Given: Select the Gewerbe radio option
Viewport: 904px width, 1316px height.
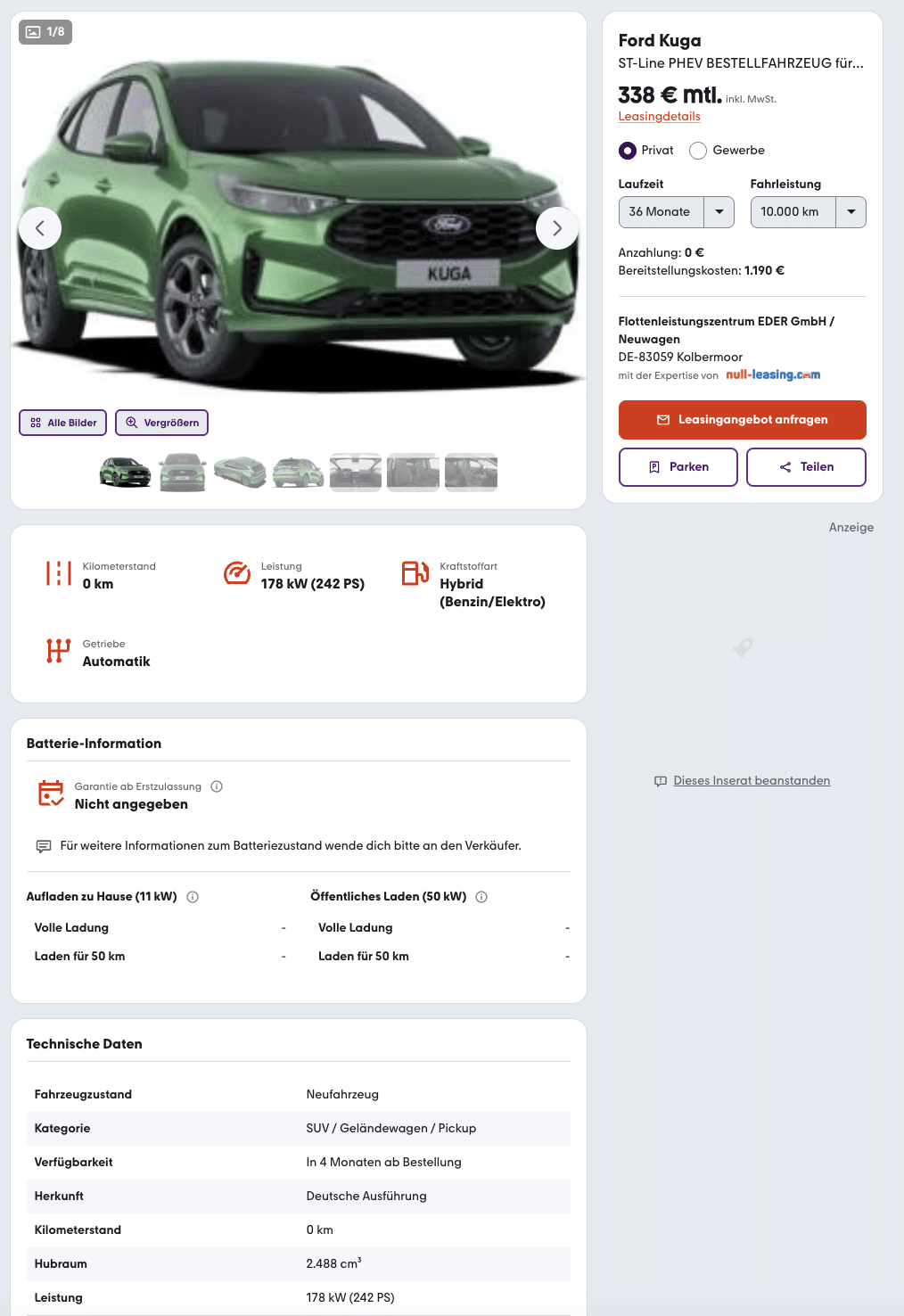Looking at the screenshot, I should pyautogui.click(x=698, y=151).
